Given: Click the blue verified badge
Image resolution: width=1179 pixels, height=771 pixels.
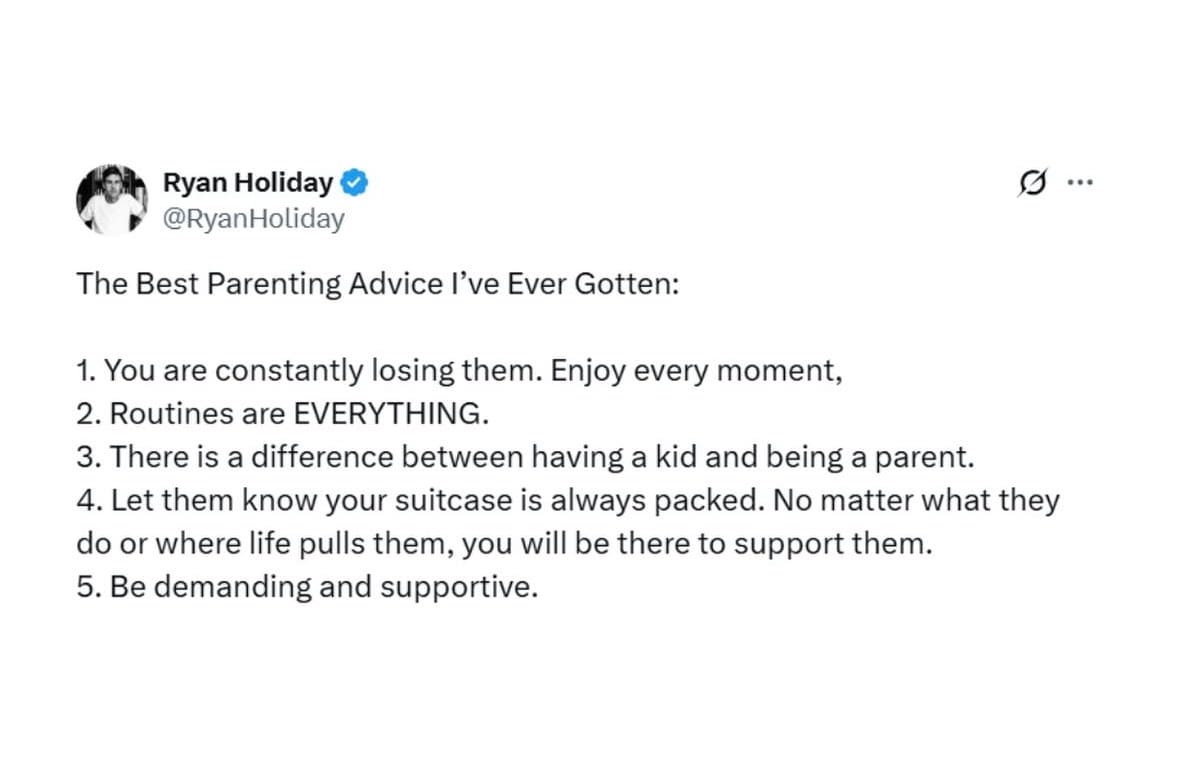Looking at the screenshot, I should point(354,183).
